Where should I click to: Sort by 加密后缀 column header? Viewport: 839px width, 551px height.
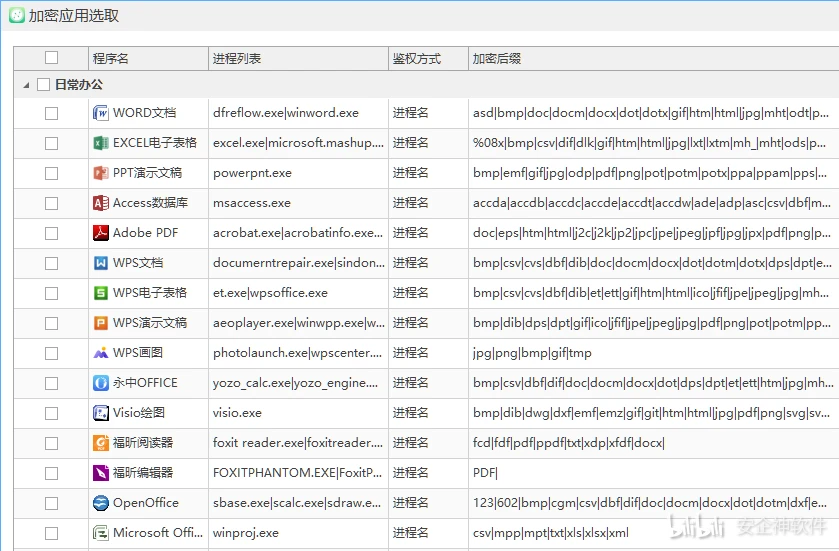coord(654,58)
